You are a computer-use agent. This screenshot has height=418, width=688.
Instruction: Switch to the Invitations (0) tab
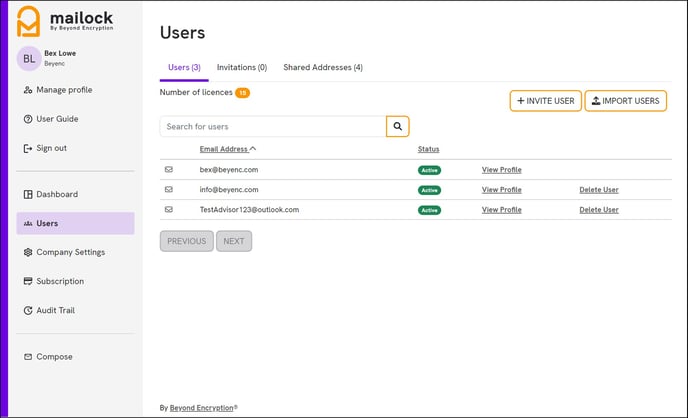point(242,67)
